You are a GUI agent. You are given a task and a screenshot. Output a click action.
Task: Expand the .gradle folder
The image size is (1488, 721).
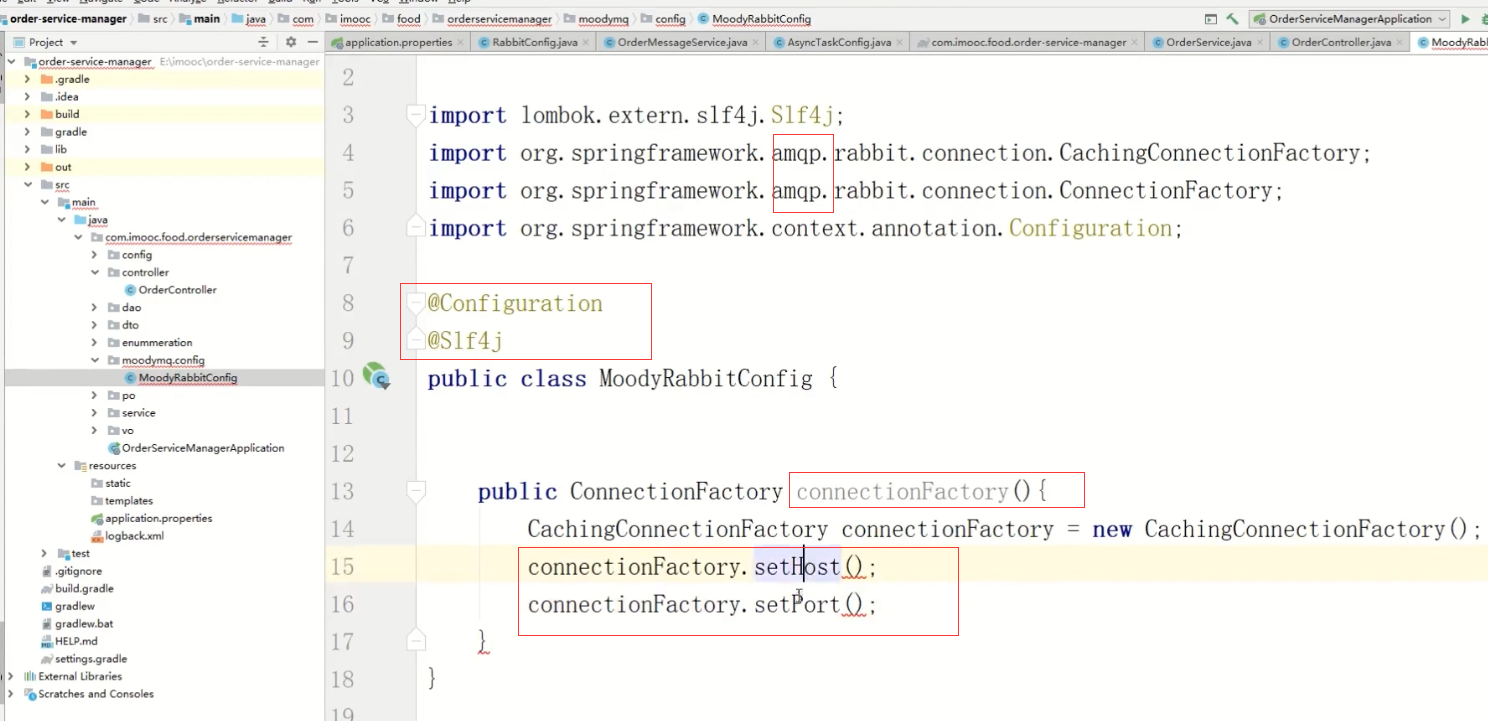pos(27,79)
